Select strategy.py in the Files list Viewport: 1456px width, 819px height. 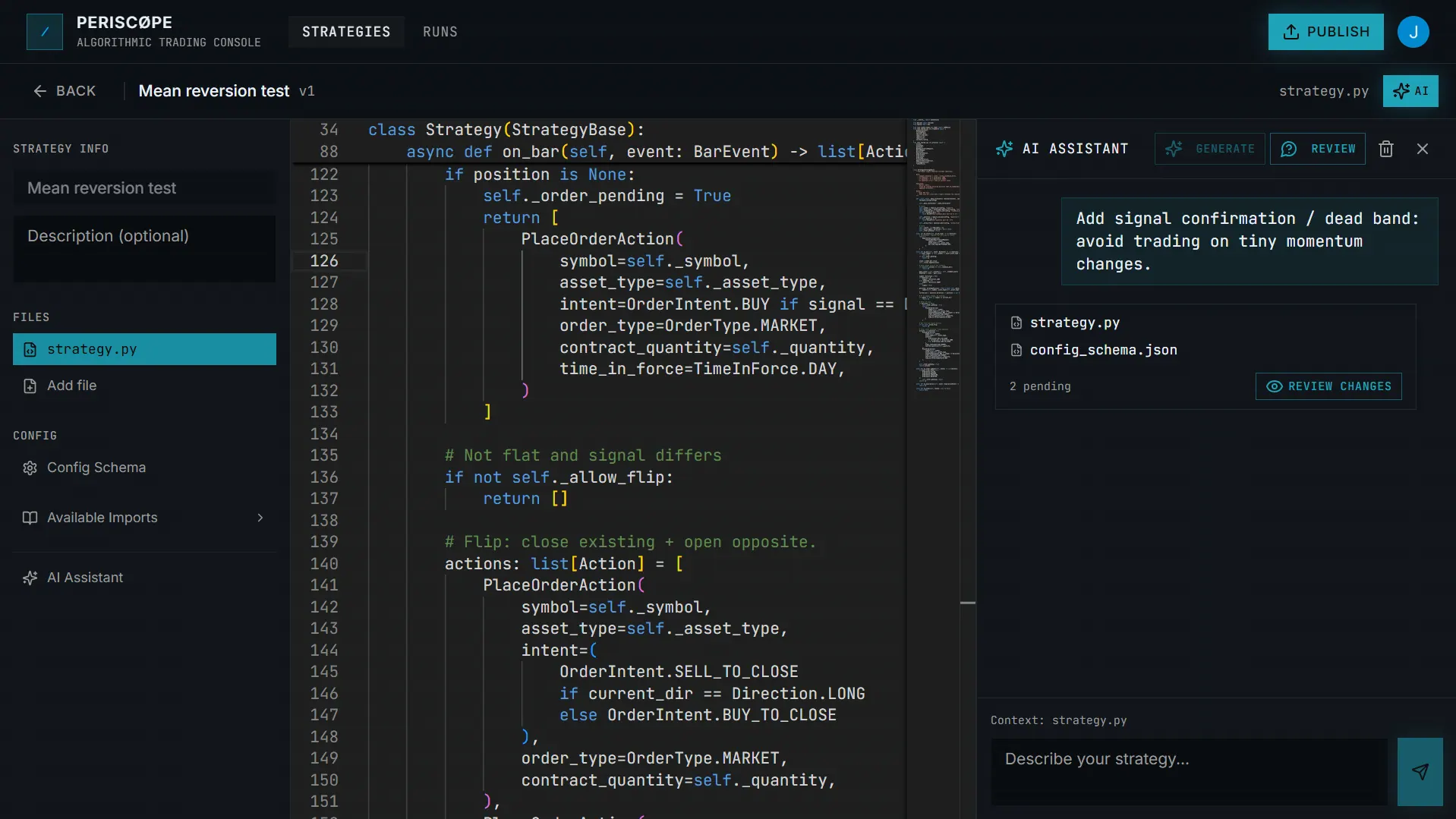(x=144, y=349)
